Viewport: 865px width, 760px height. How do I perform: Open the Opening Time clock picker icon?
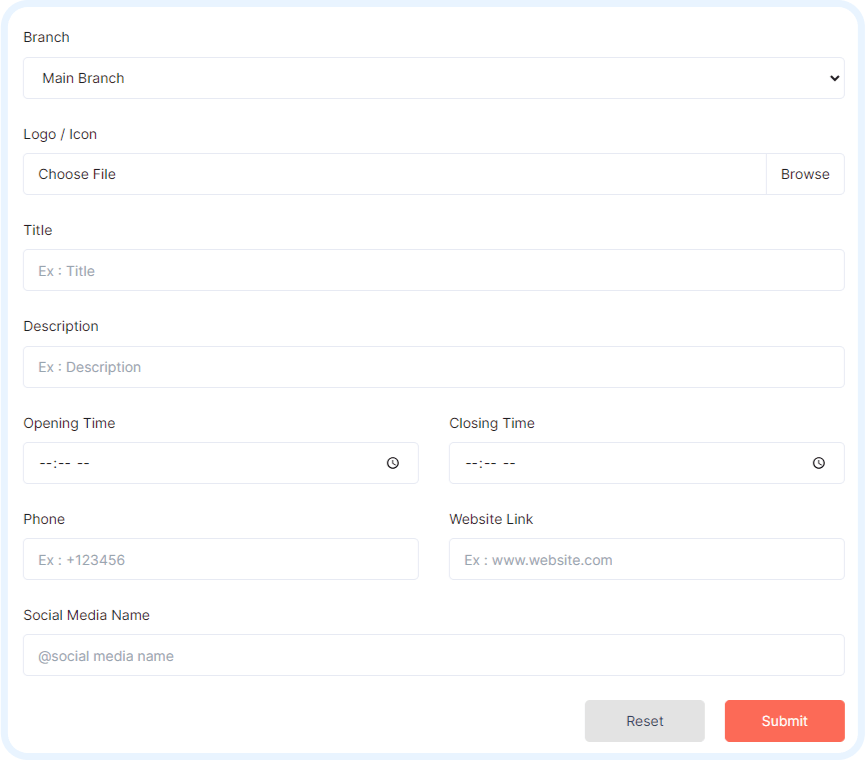393,463
